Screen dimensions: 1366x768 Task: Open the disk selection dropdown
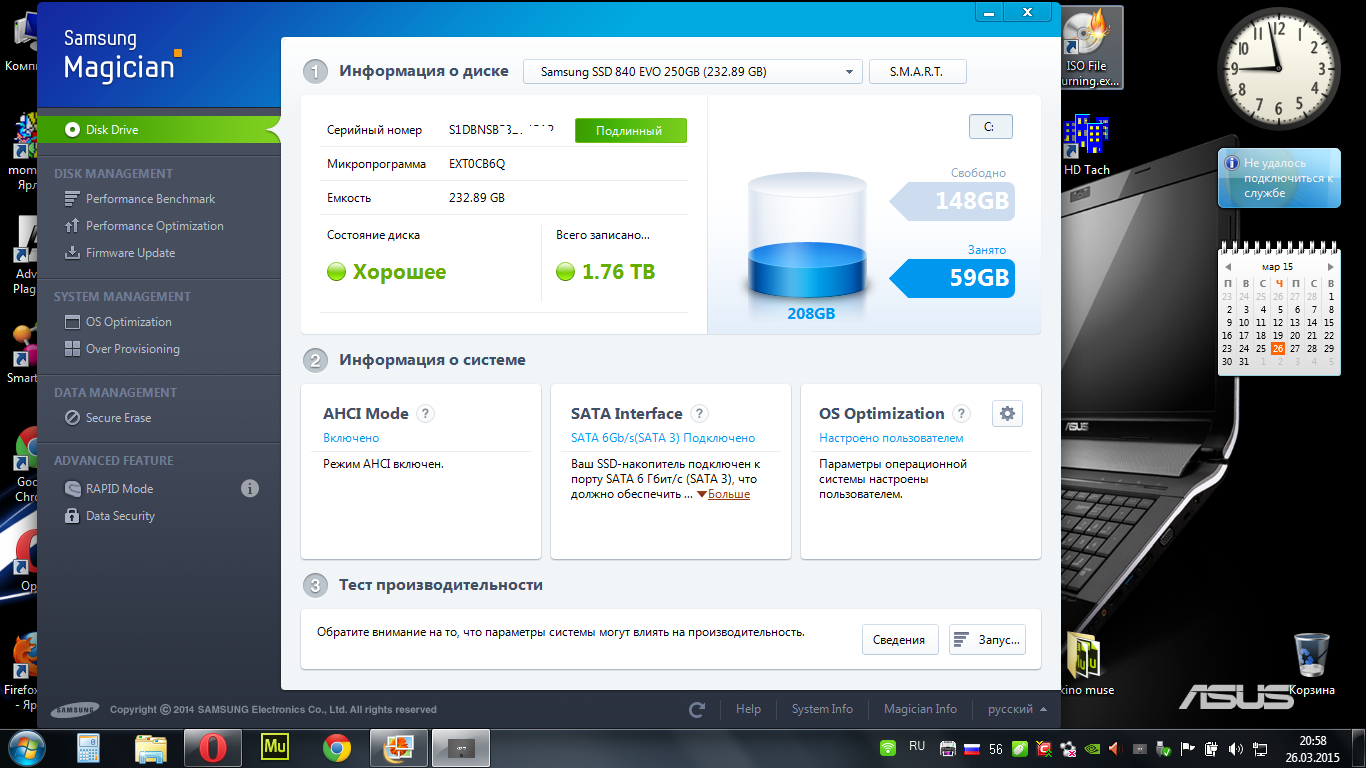pyautogui.click(x=693, y=72)
